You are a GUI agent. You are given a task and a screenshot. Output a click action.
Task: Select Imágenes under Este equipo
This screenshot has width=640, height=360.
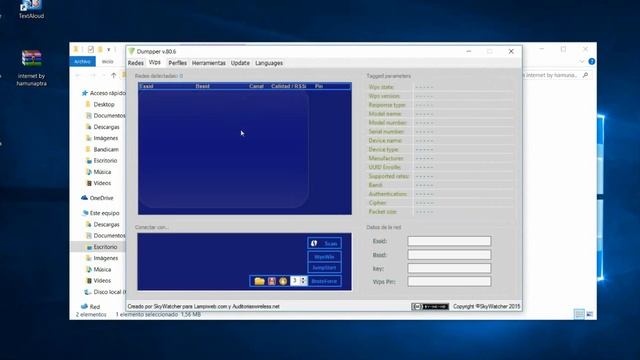(x=102, y=258)
